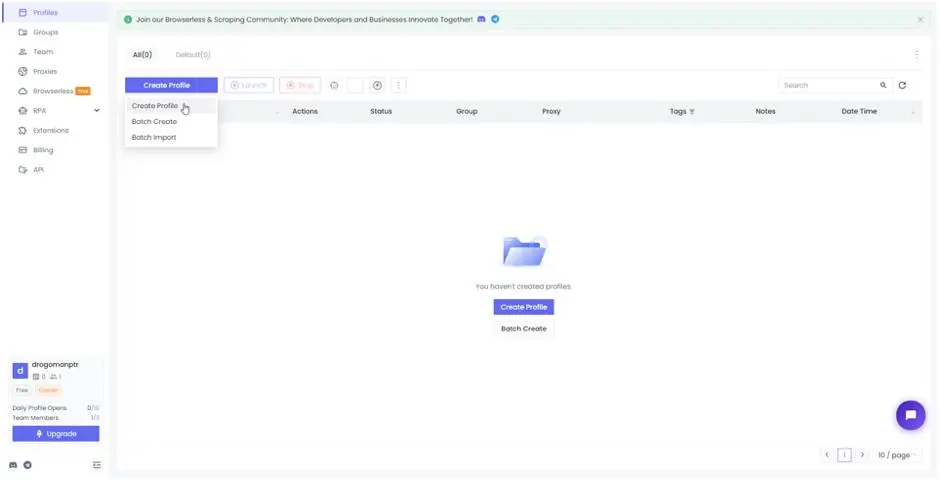The height and width of the screenshot is (480, 940).
Task: Click the Actions column header
Action: click(x=305, y=111)
